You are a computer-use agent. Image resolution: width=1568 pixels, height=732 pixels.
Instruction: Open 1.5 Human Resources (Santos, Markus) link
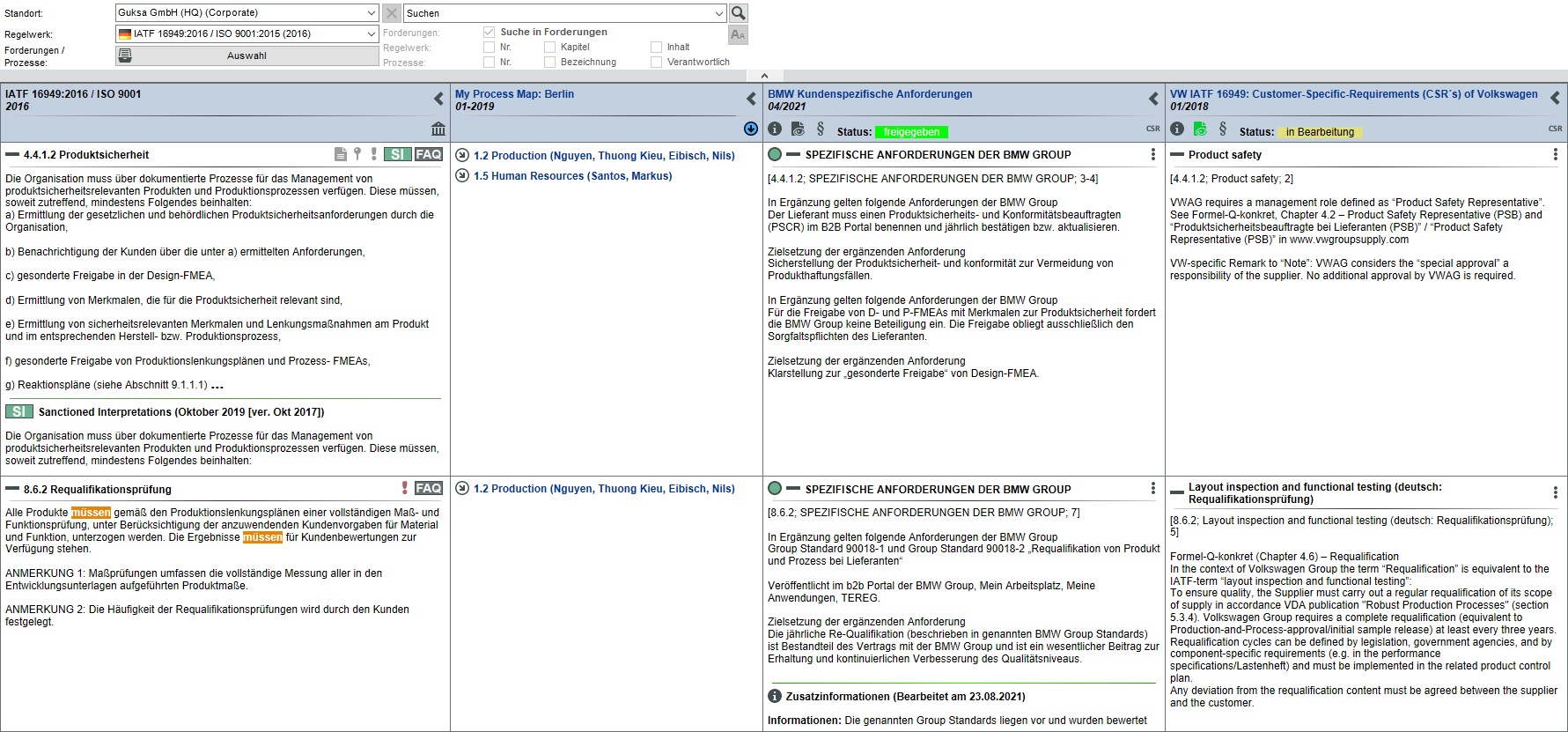point(572,175)
